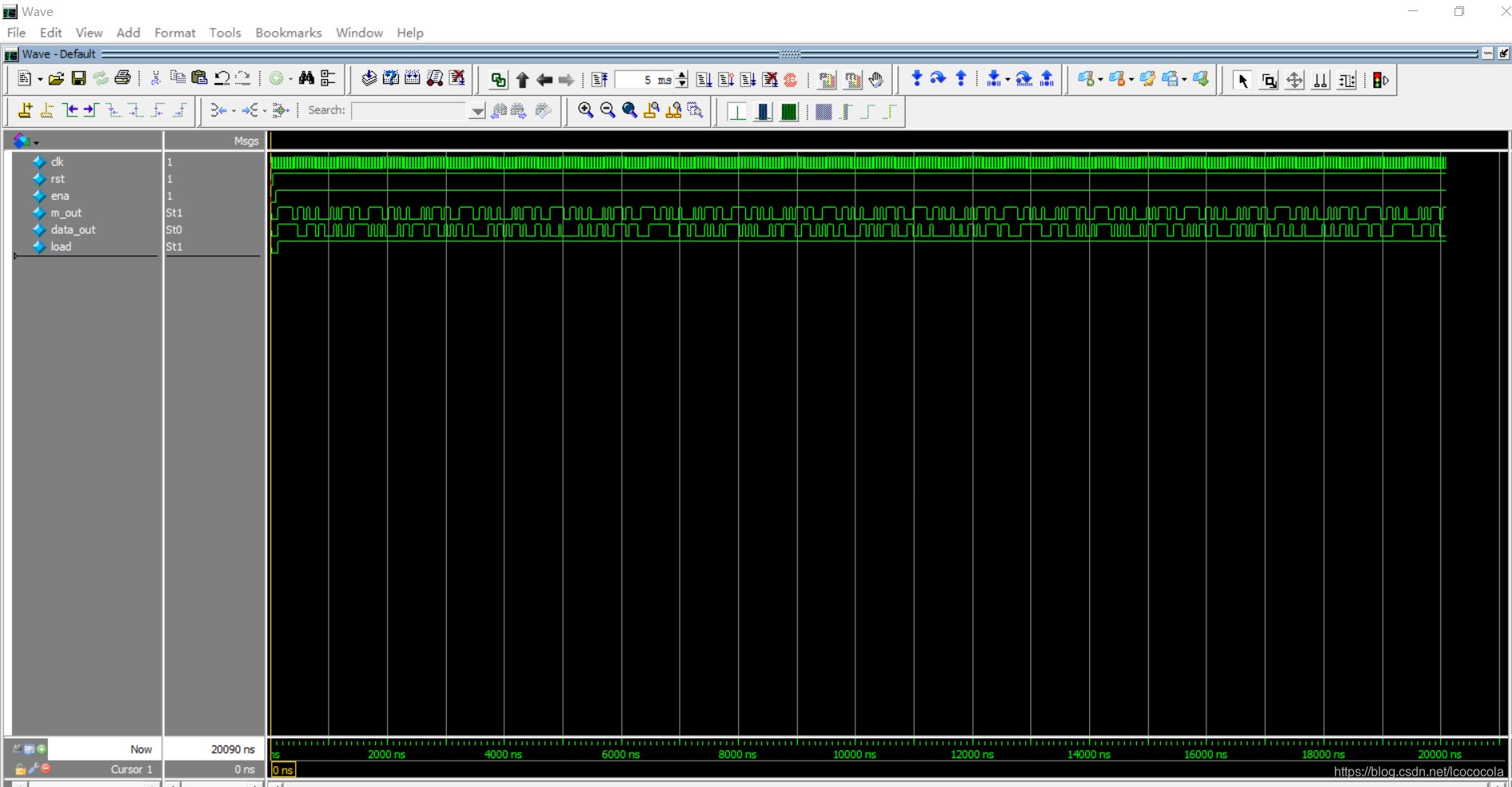Select the data_out signal

click(73, 230)
